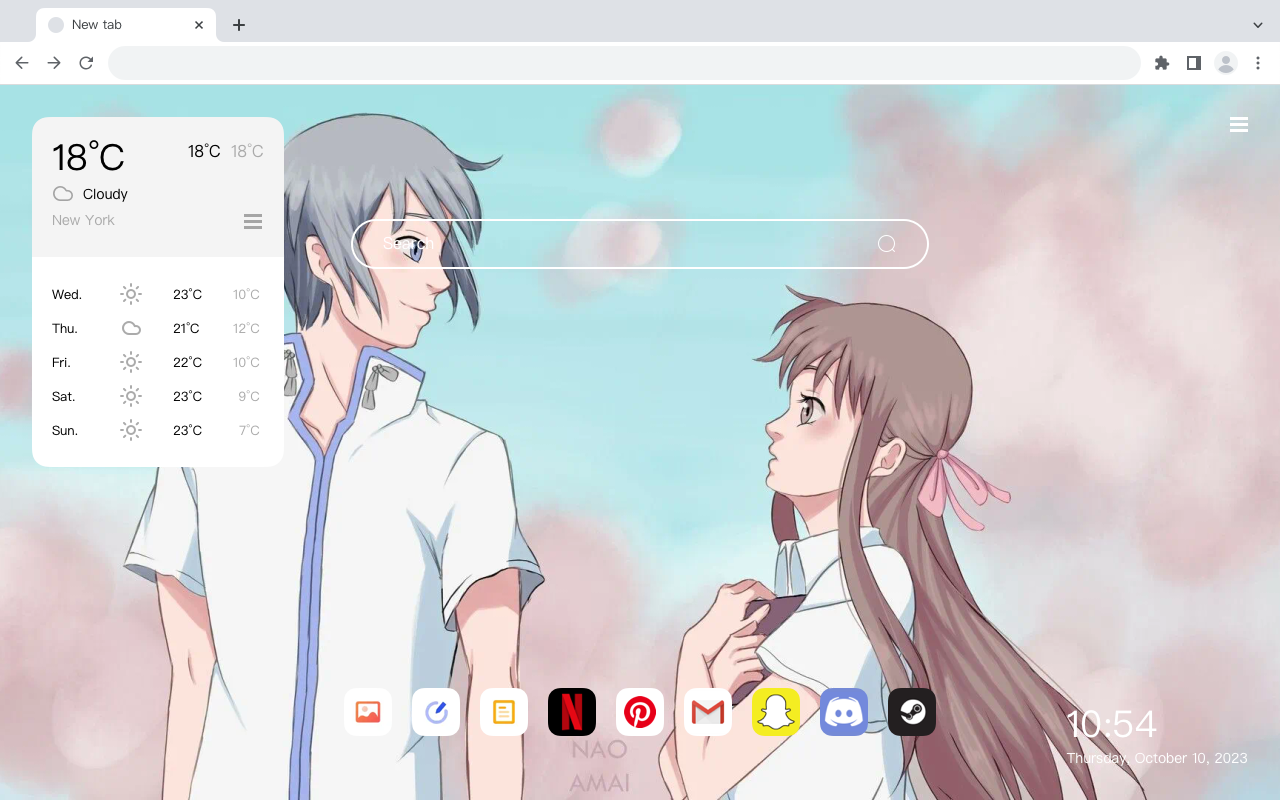
Task: Open the browser profile avatar
Action: (x=1226, y=63)
